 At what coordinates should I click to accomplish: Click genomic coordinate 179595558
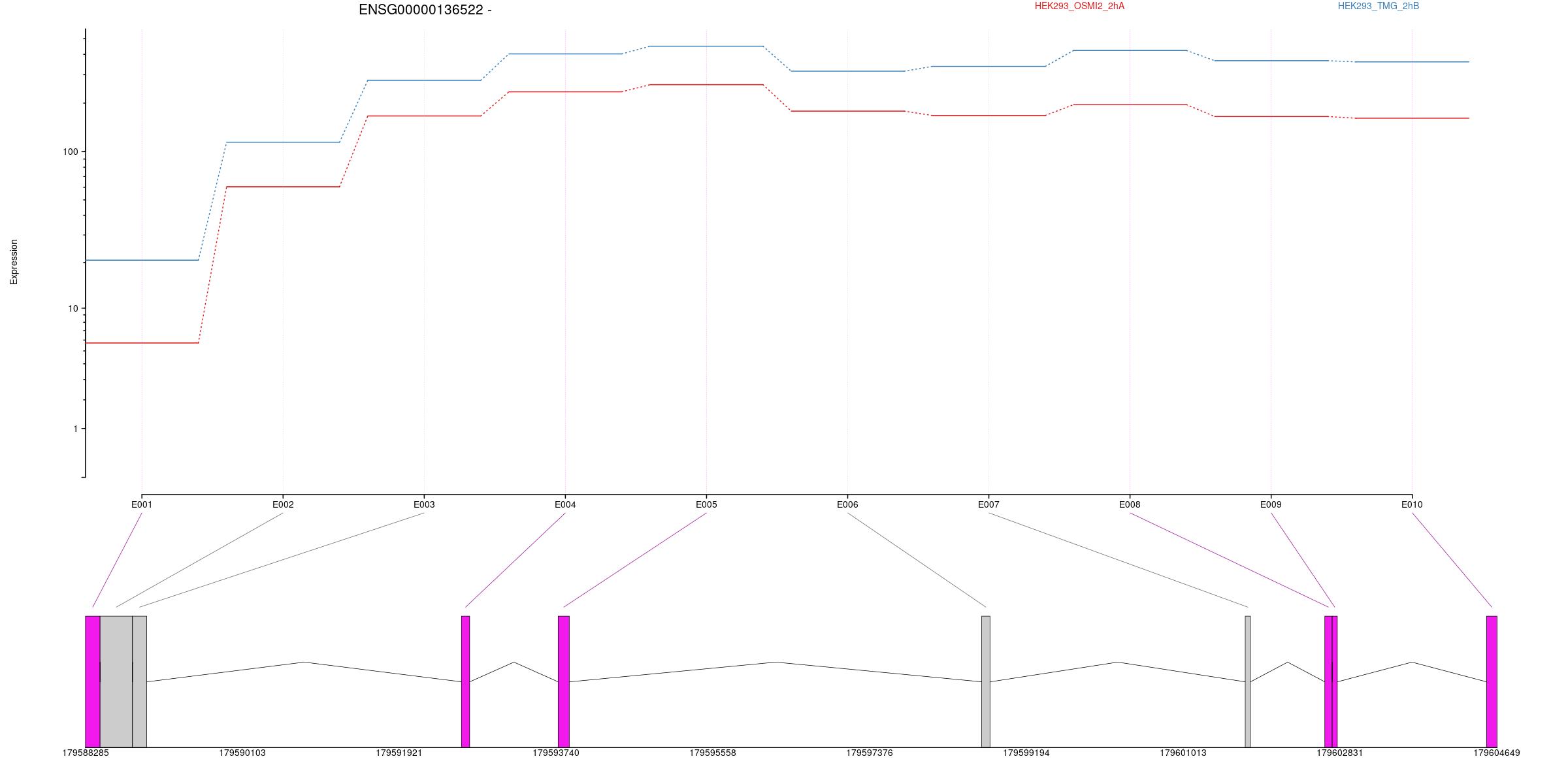click(x=713, y=753)
